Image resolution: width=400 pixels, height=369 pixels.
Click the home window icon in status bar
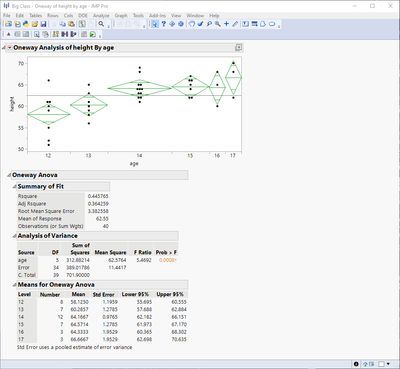365,364
